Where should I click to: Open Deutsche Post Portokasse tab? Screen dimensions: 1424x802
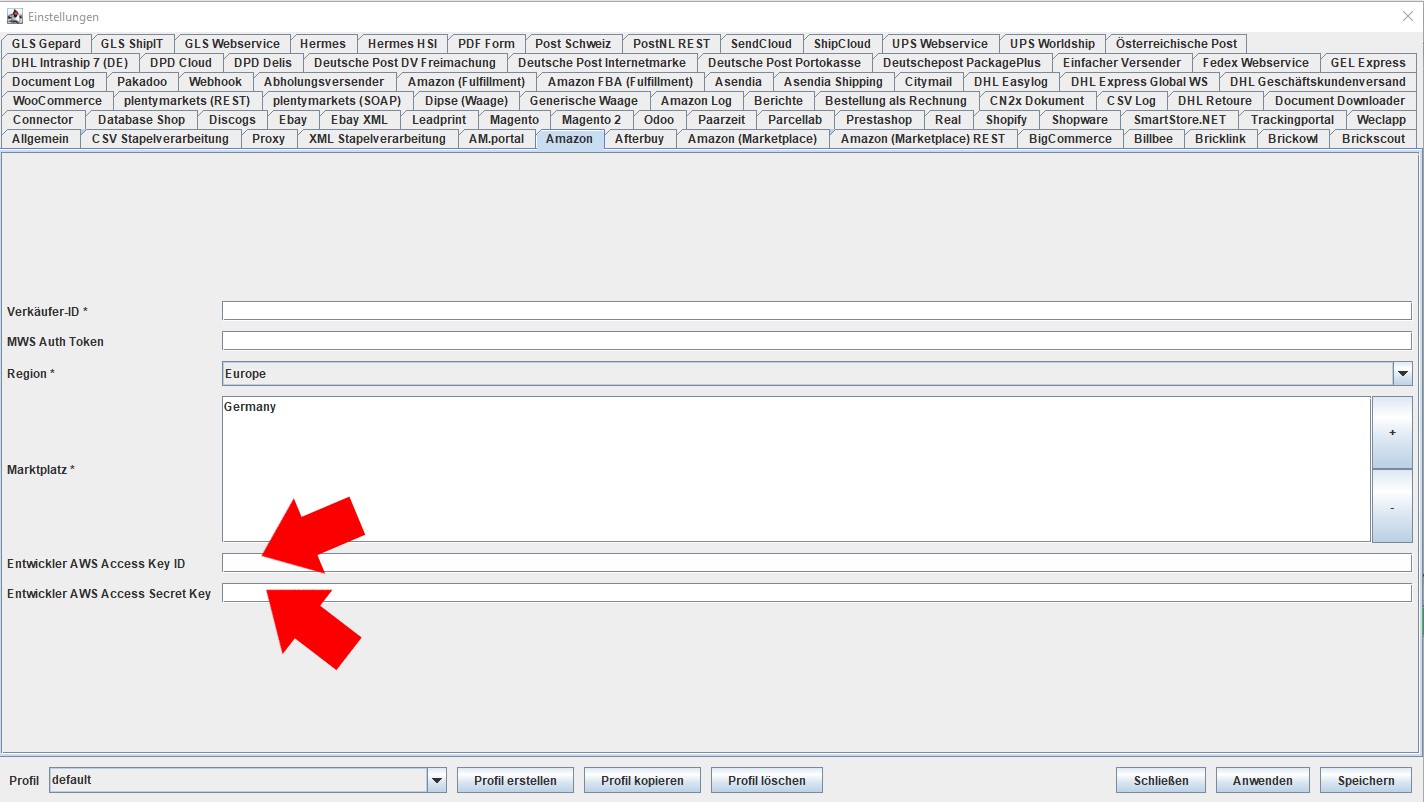tap(784, 63)
